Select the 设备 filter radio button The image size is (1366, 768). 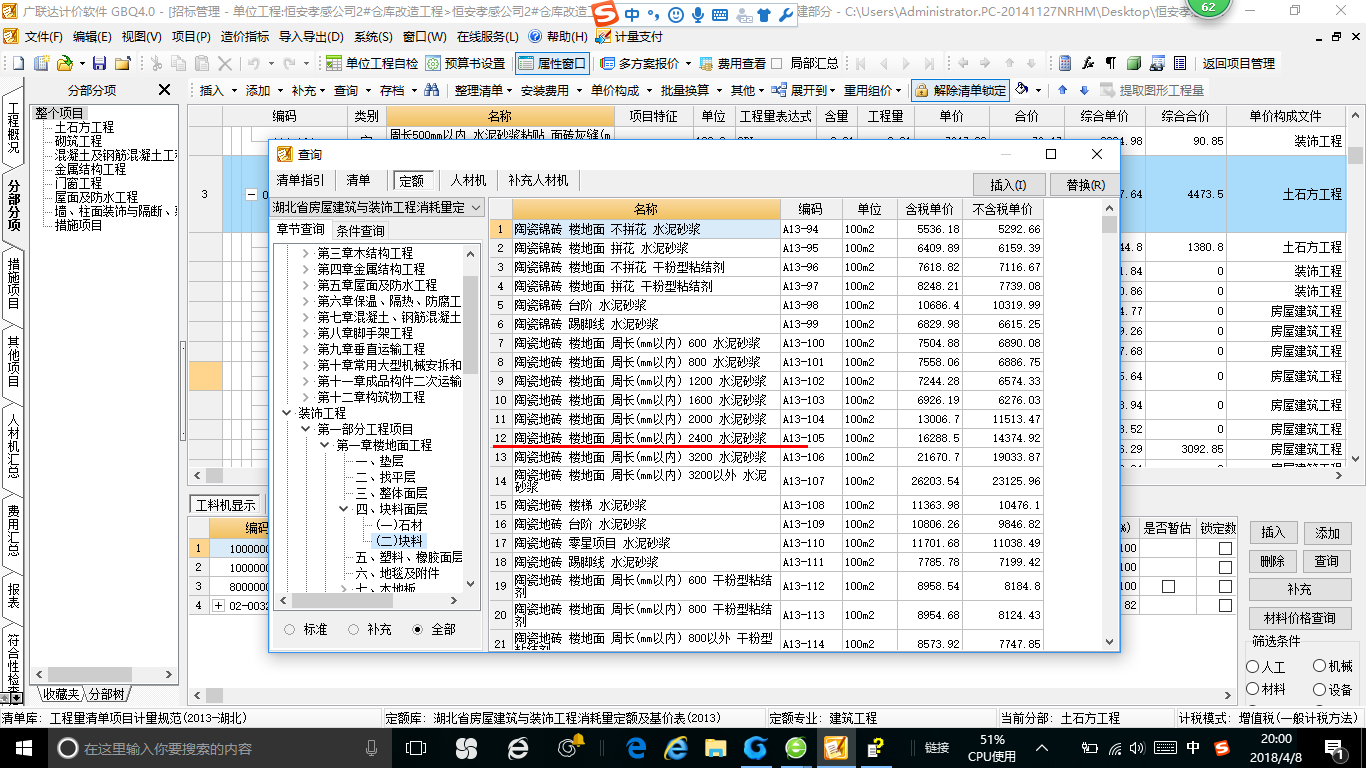pyautogui.click(x=1319, y=689)
